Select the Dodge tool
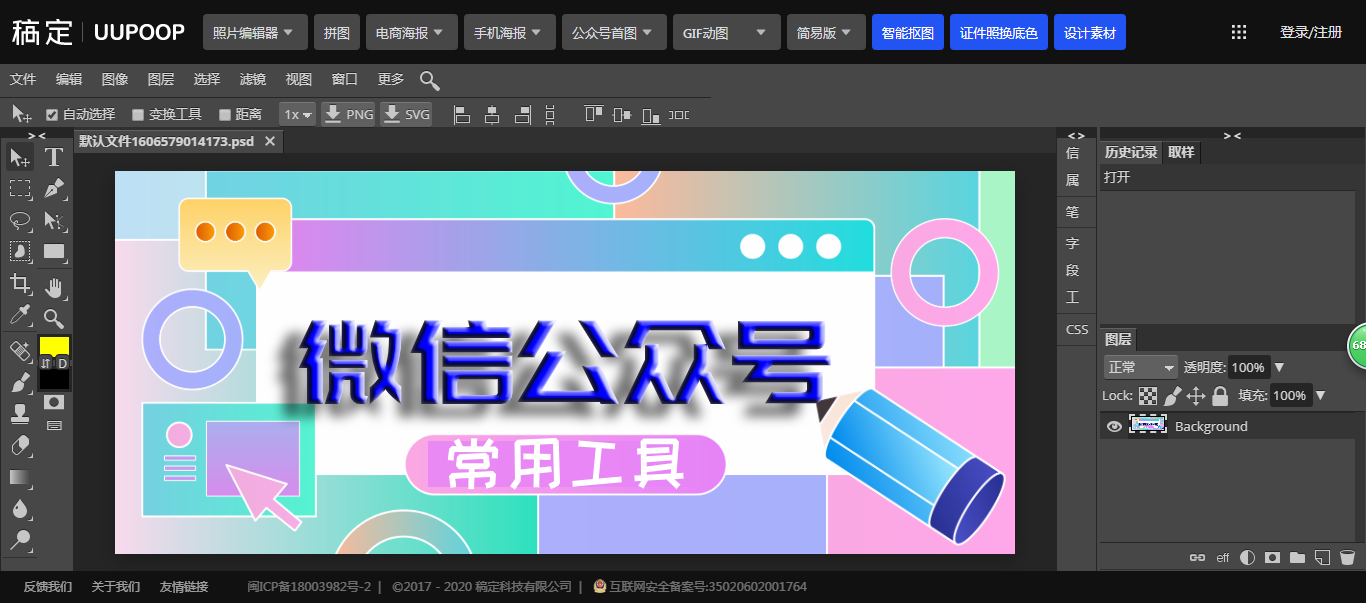The image size is (1366, 603). pos(20,541)
